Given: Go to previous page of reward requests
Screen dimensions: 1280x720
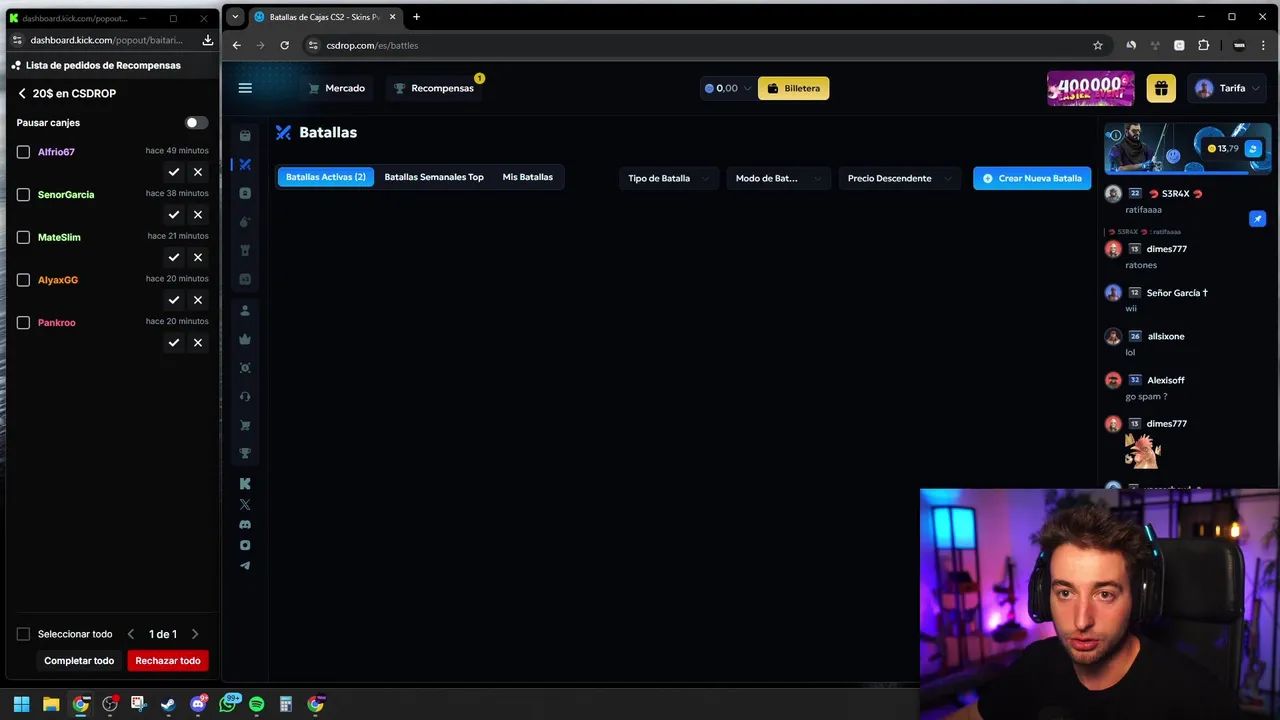Looking at the screenshot, I should click(131, 634).
